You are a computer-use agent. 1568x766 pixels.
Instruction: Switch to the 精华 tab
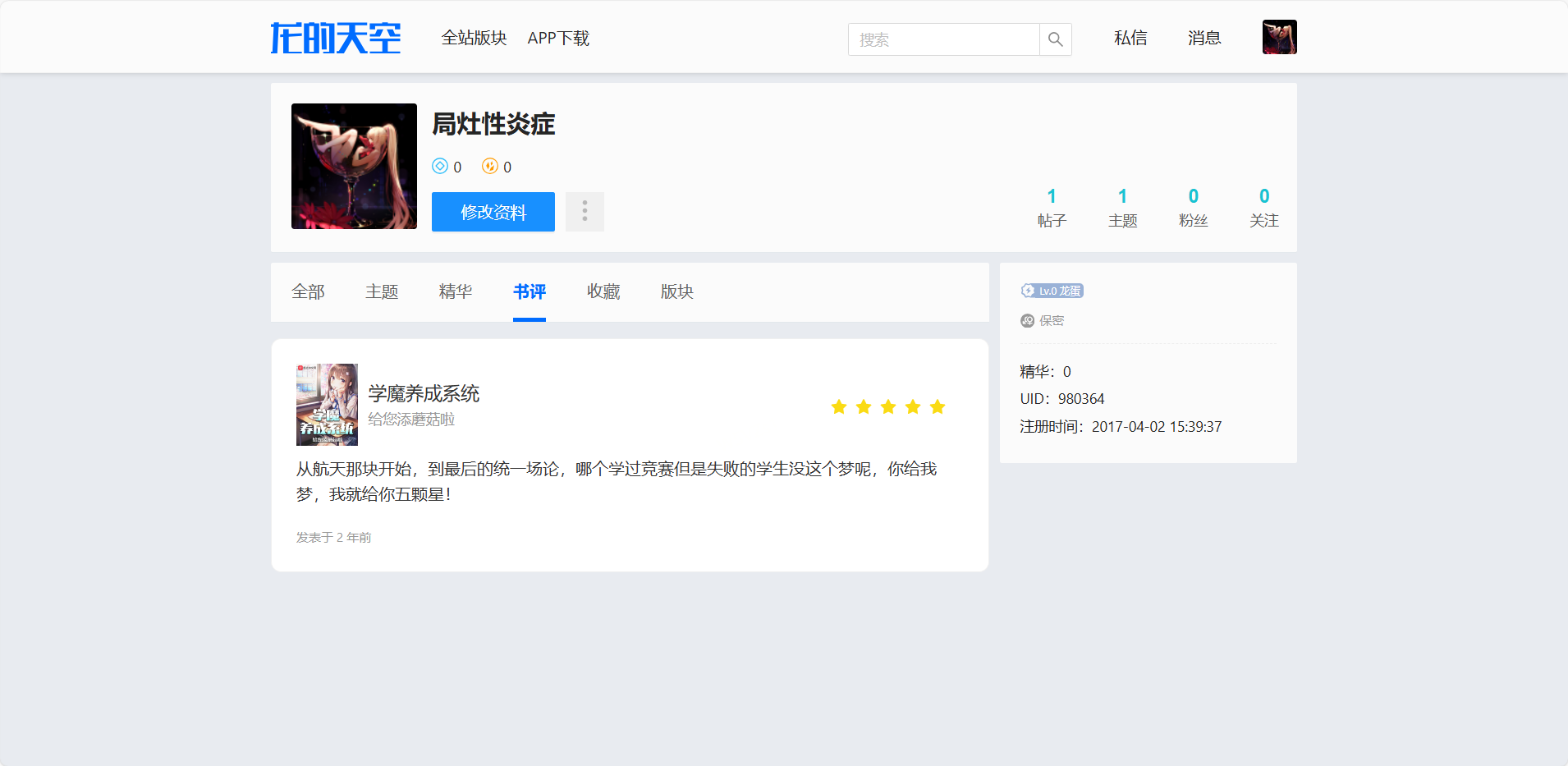(456, 291)
